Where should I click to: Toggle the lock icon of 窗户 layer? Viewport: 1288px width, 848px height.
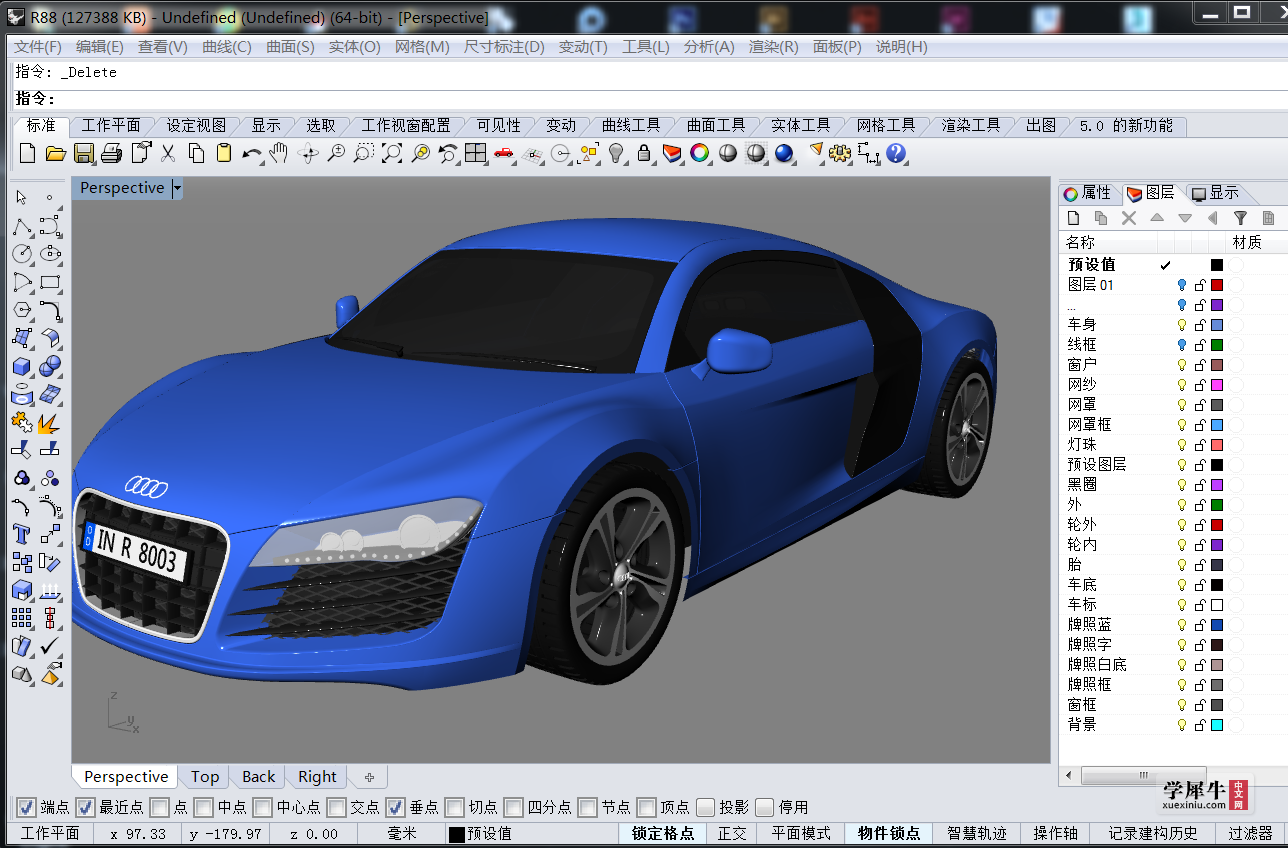pos(1200,365)
